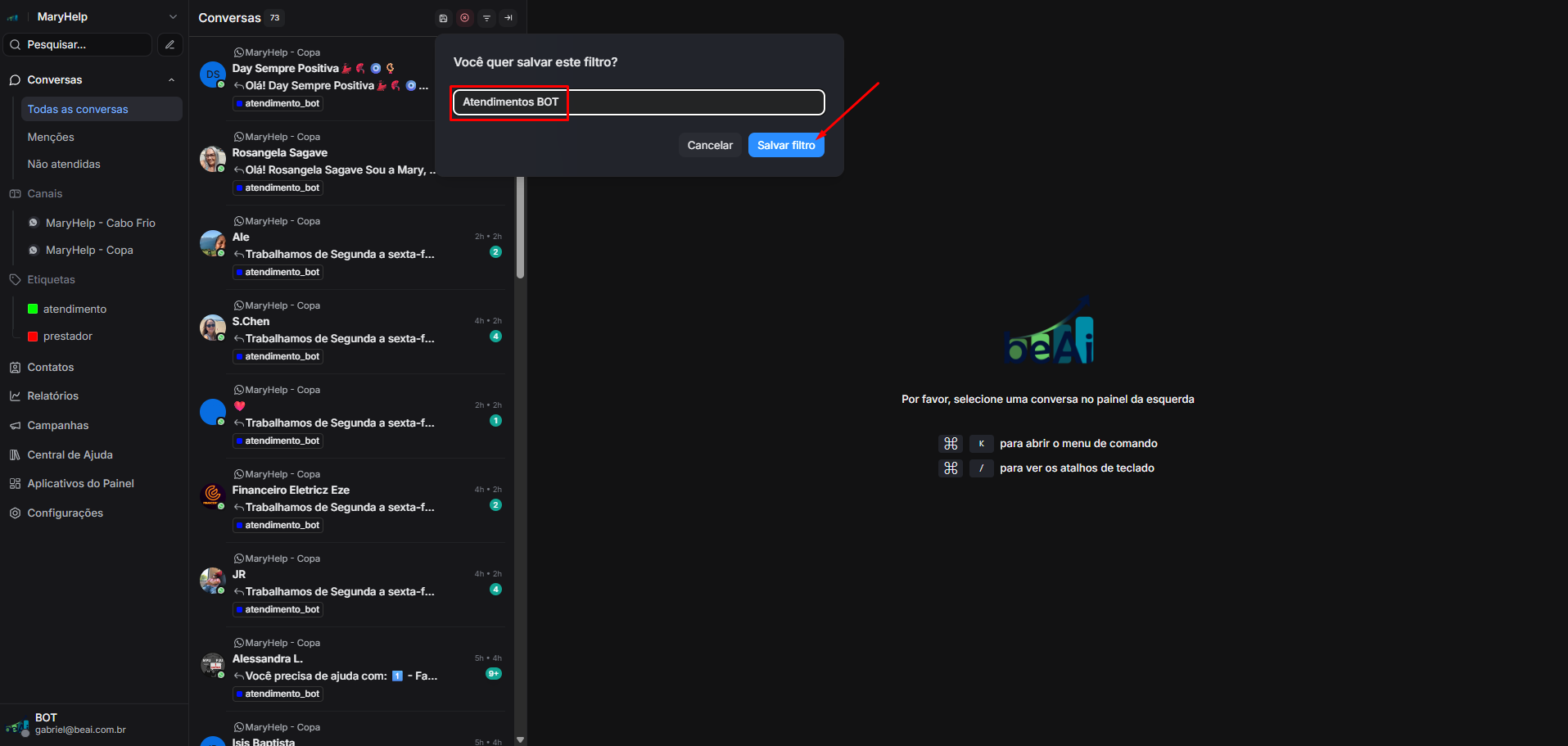Collapse the Conversas section chevron
This screenshot has height=746, width=1568.
[171, 80]
